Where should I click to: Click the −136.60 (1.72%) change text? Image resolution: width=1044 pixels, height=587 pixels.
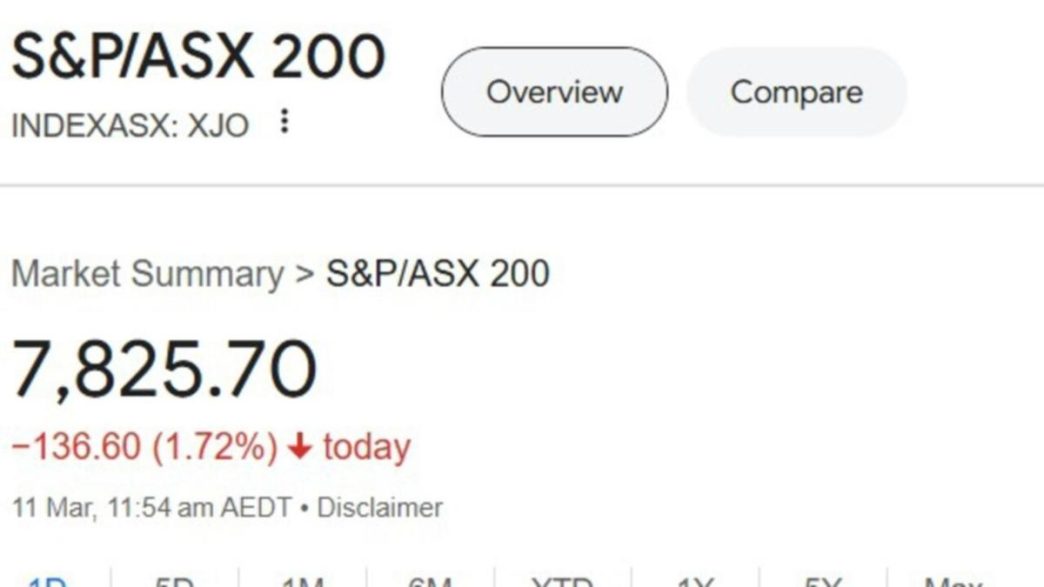(144, 446)
